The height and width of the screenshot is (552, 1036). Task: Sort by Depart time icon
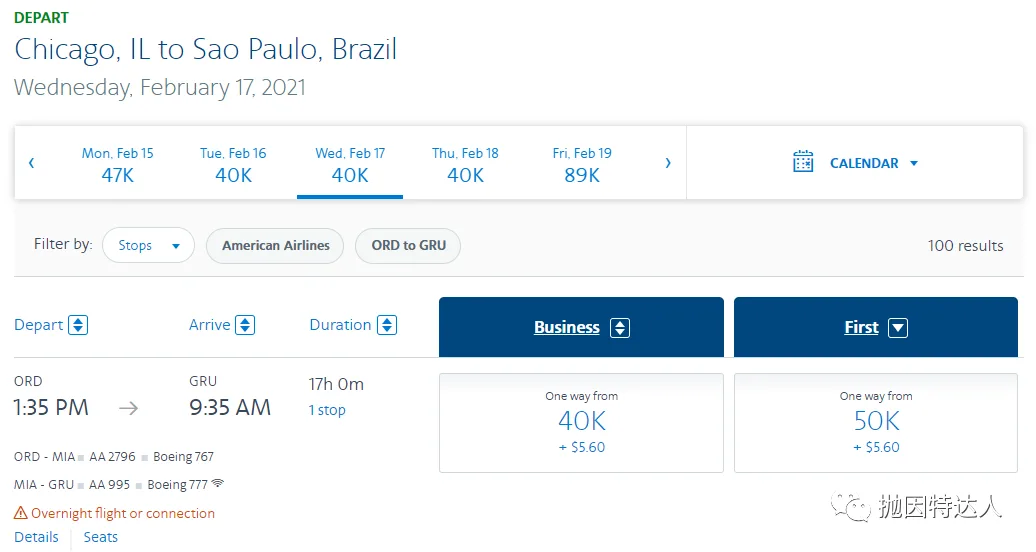pos(78,325)
